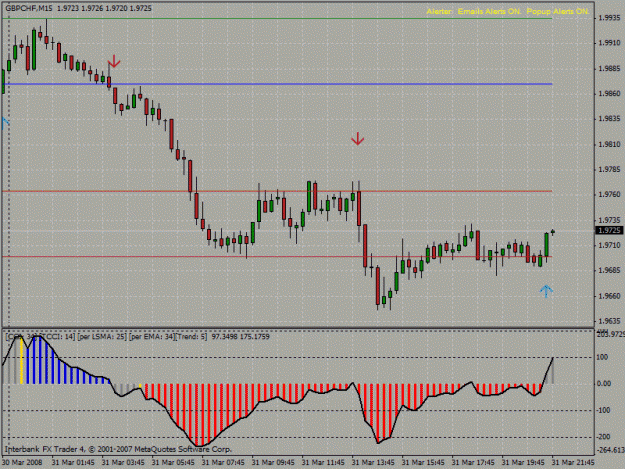This screenshot has height=469, width=625.
Task: Click the 1.9935 price scale label
Action: pos(609,18)
